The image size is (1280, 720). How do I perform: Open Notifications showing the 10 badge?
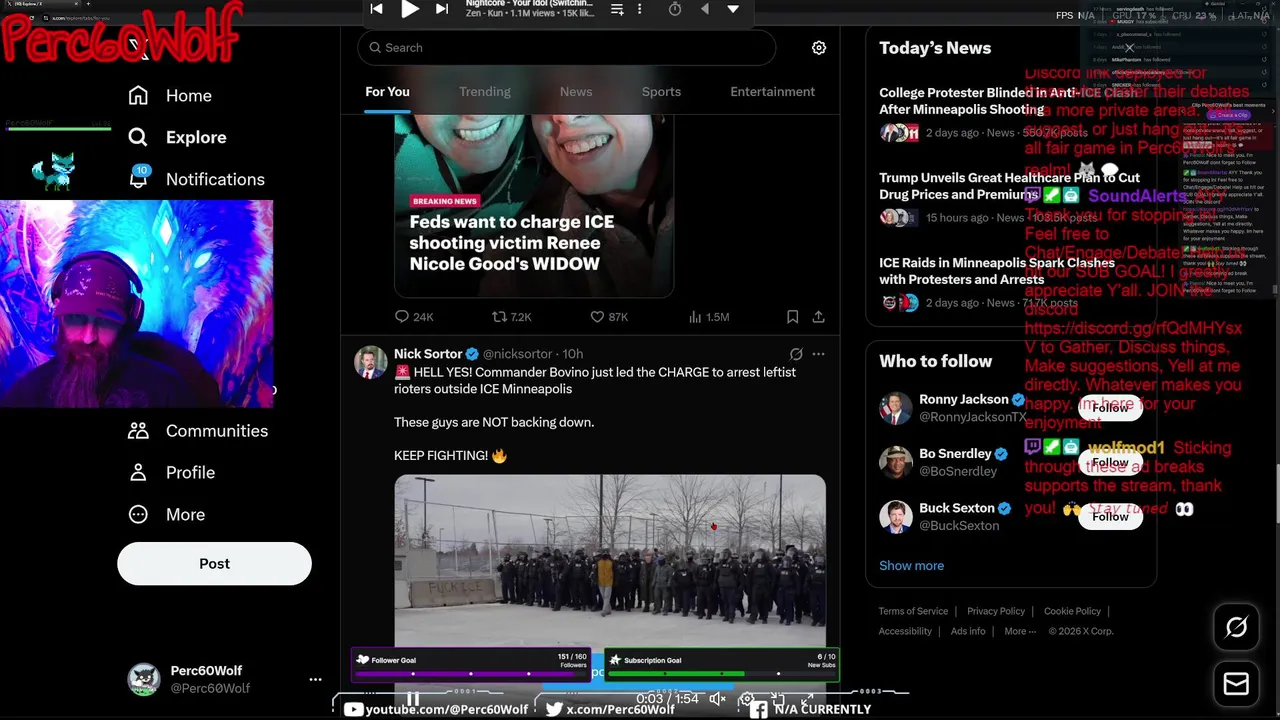pyautogui.click(x=196, y=179)
